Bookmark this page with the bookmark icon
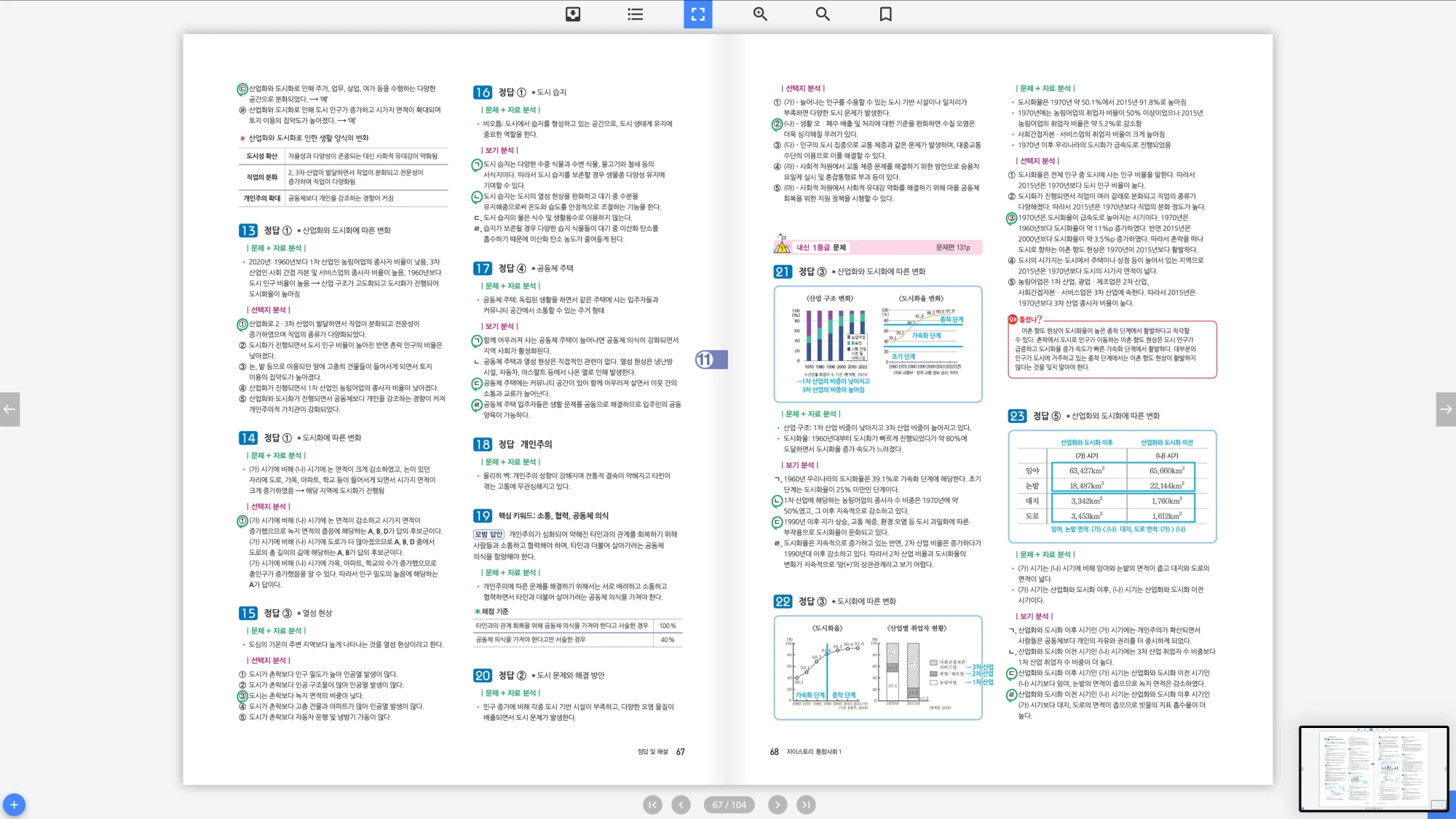Viewport: 1456px width, 819px height. pyautogui.click(x=885, y=14)
